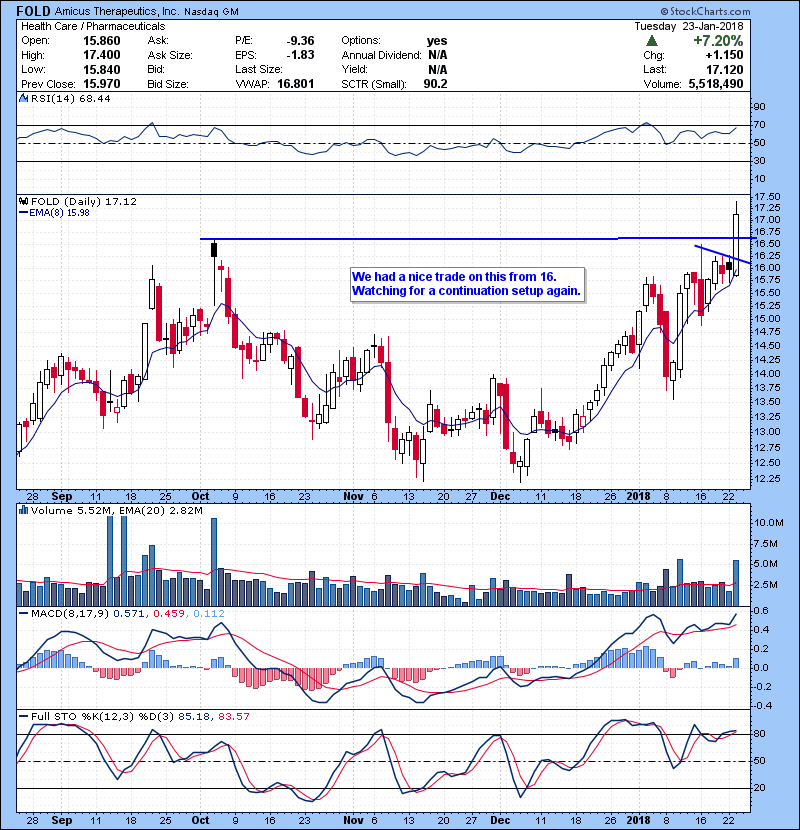Viewport: 800px width, 830px height.
Task: Click the nice trade from 16 annotation box
Action: pyautogui.click(x=468, y=284)
